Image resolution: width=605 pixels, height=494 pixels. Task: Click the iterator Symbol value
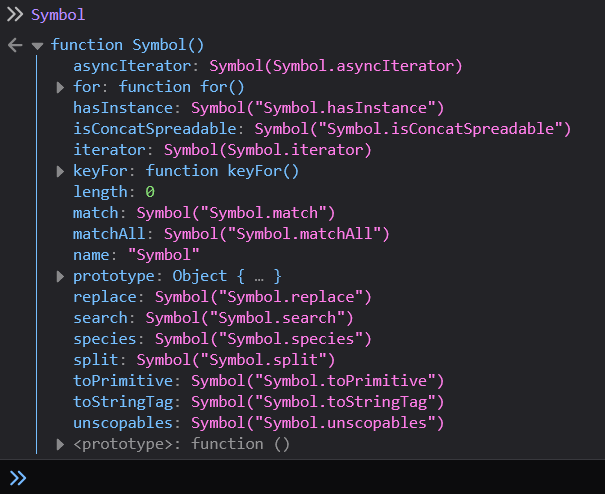(267, 150)
